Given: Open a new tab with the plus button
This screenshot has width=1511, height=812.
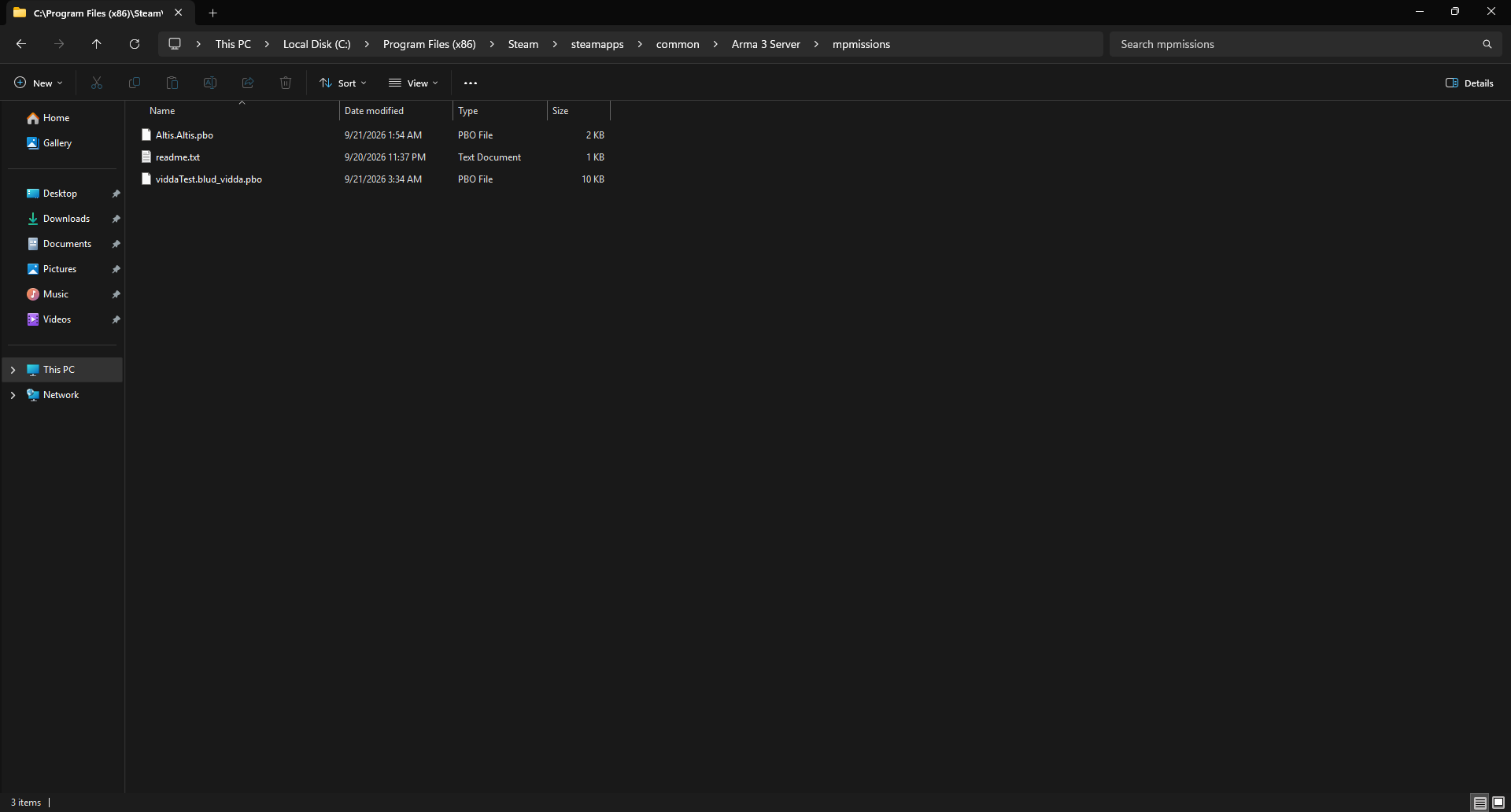Looking at the screenshot, I should click(x=212, y=13).
